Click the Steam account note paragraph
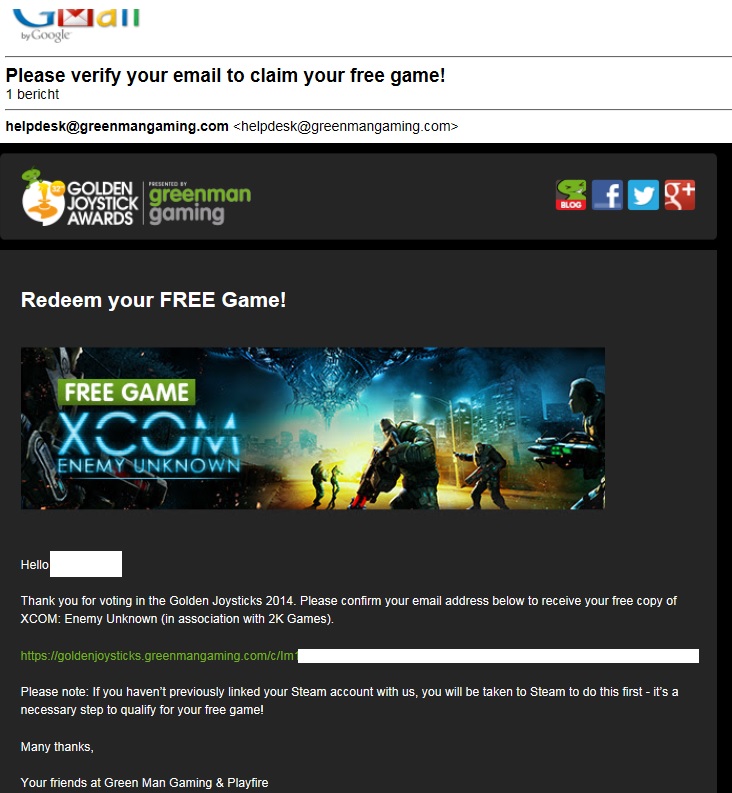This screenshot has width=732, height=793. (x=349, y=701)
